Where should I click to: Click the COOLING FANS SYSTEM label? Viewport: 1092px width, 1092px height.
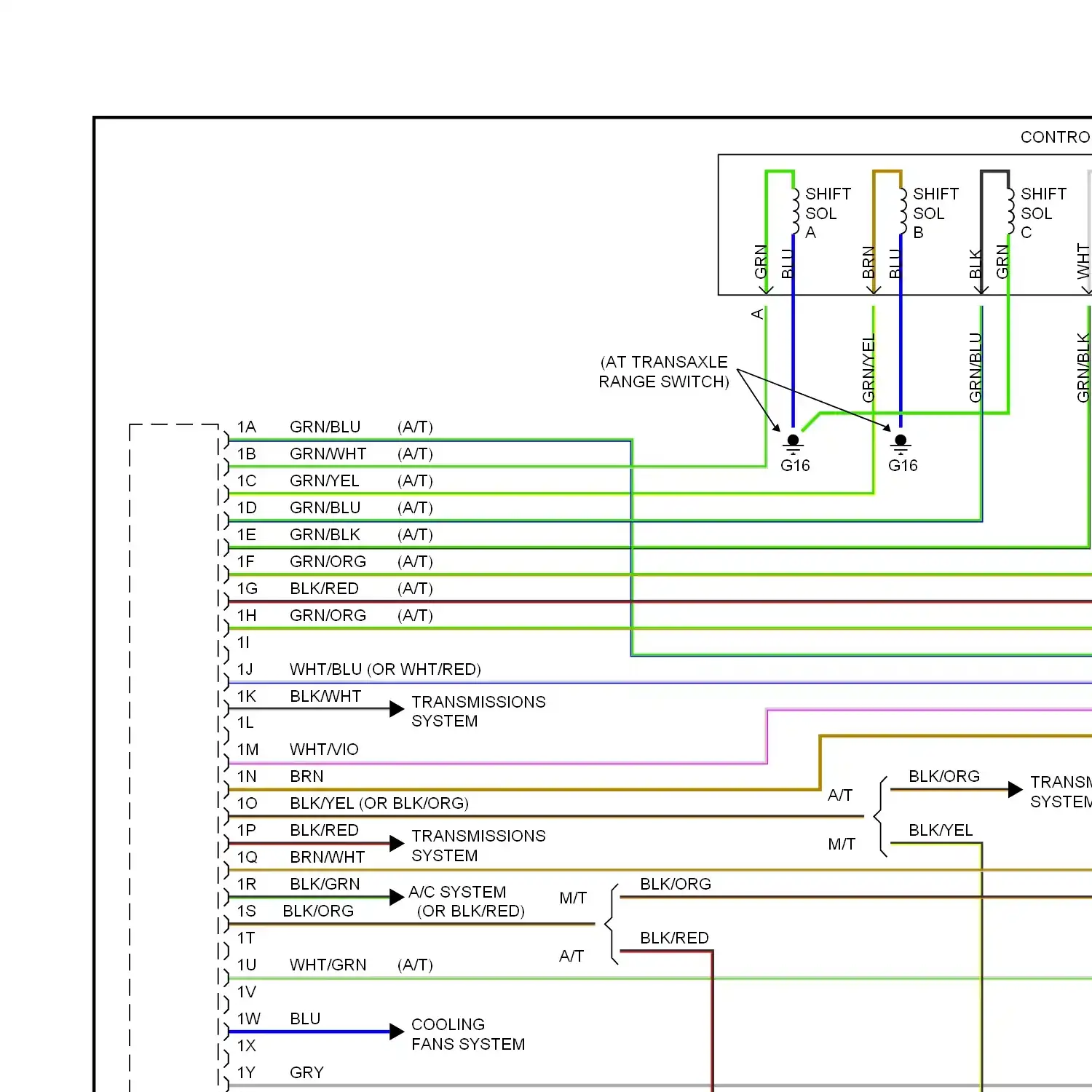point(468,1034)
